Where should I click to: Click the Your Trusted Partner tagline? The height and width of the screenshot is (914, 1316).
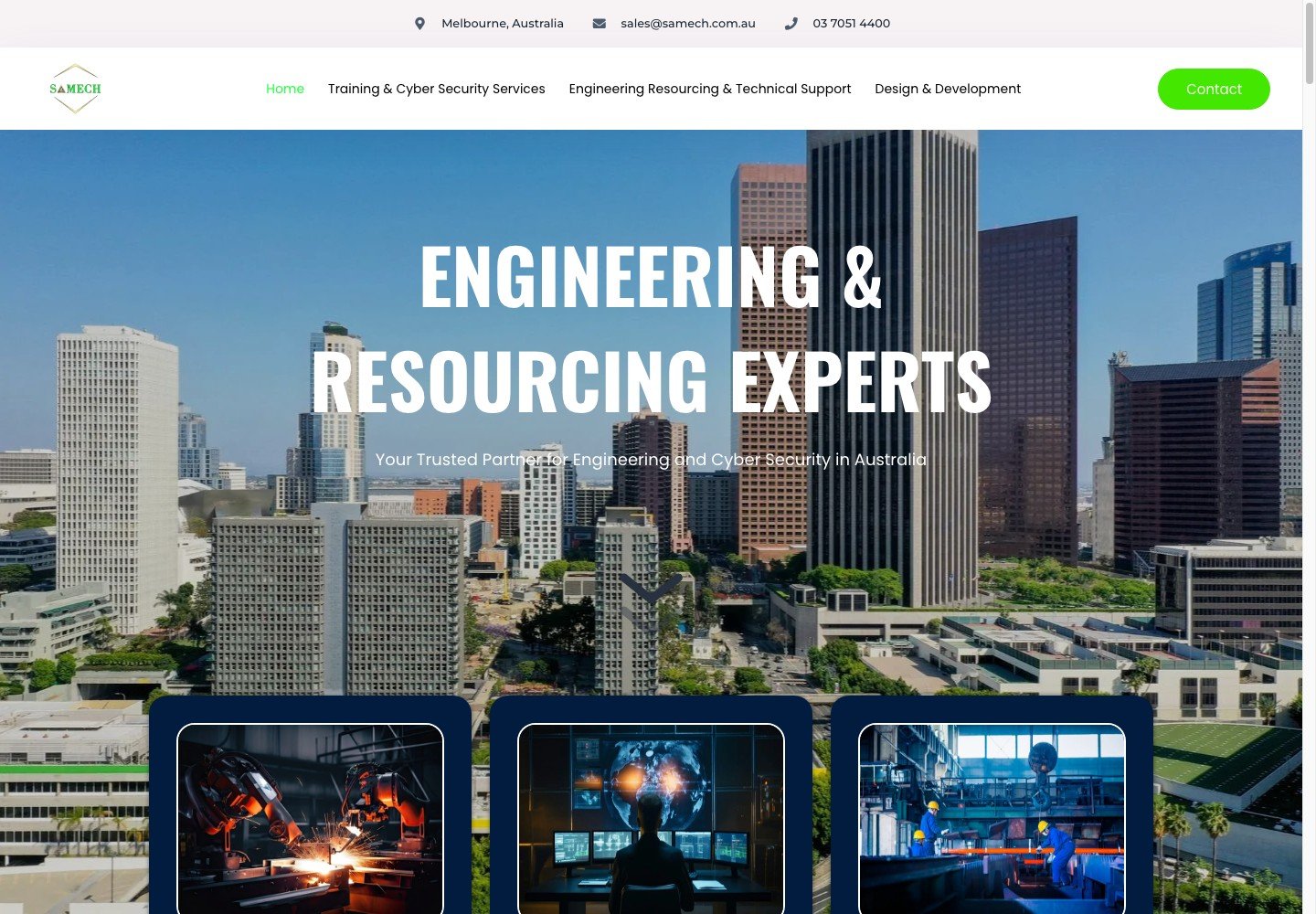[651, 460]
